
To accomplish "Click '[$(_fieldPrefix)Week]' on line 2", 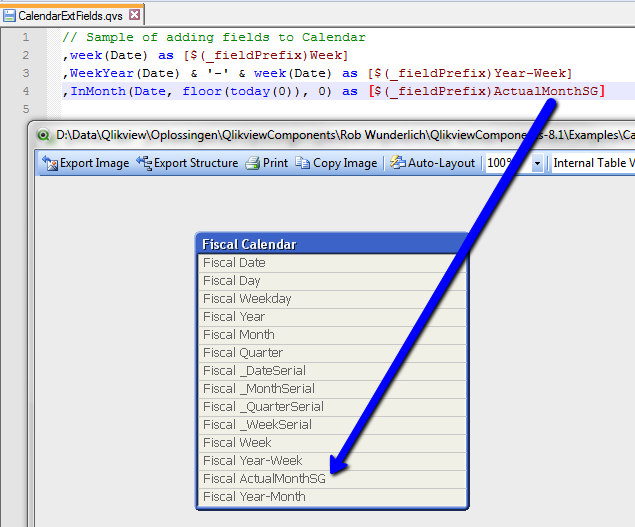I will tap(266, 55).
